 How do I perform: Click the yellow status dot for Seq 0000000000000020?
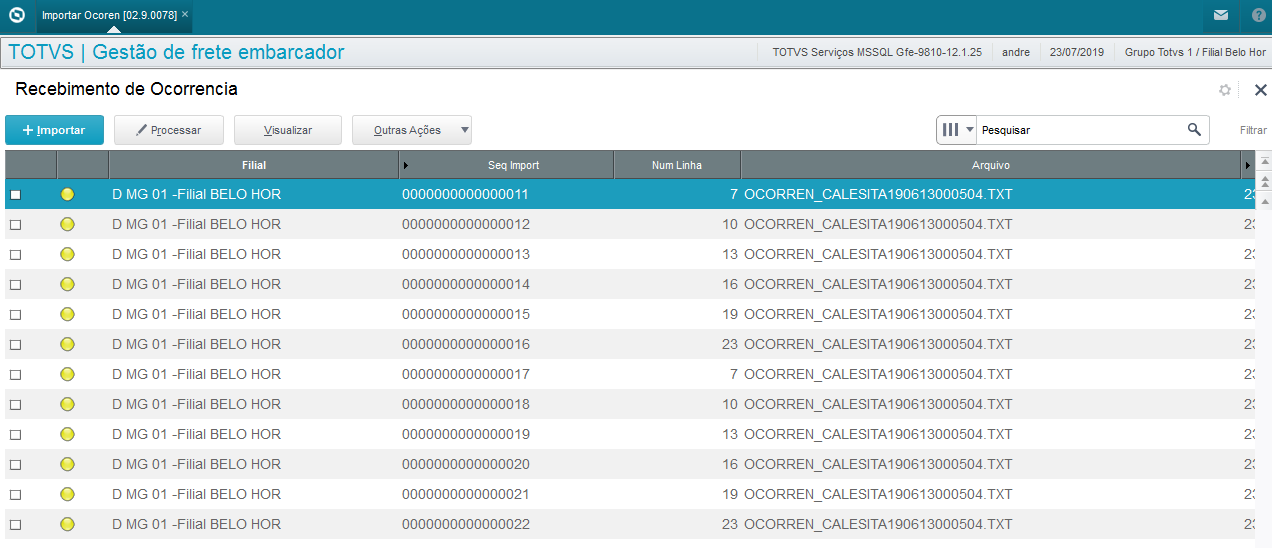coord(67,464)
